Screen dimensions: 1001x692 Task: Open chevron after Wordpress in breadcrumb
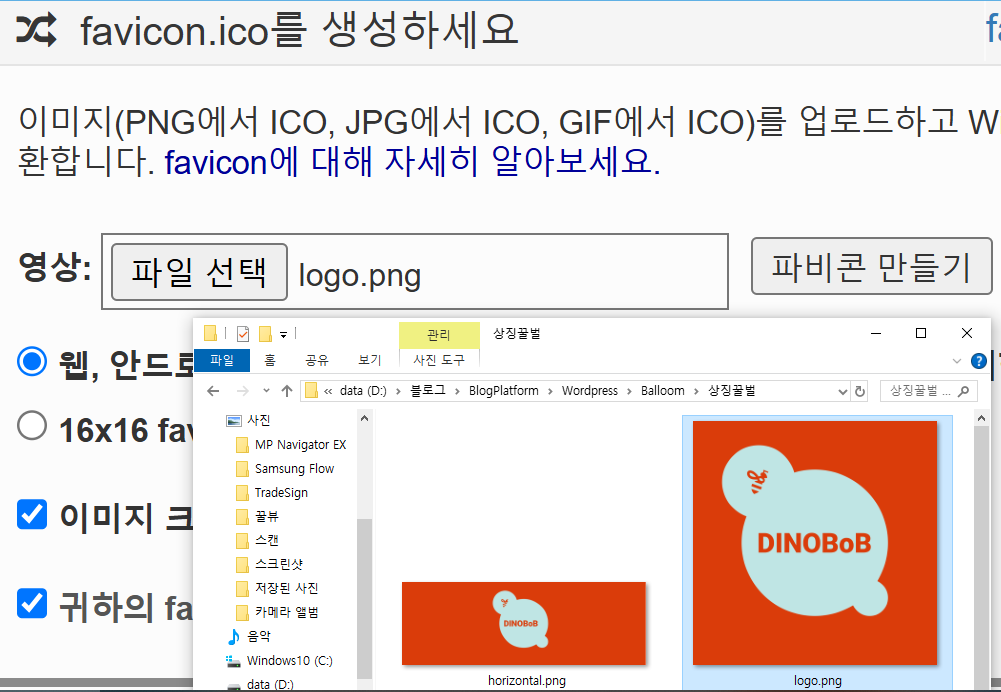[629, 391]
